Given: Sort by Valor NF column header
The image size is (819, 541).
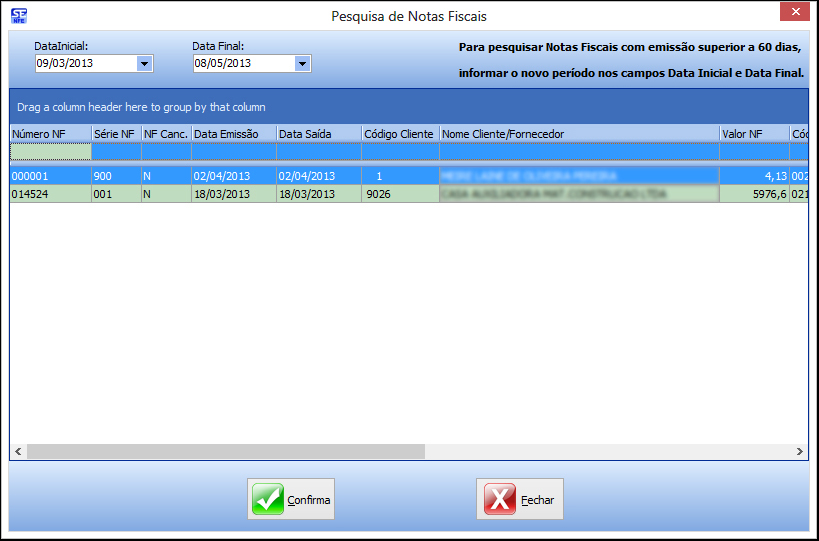Looking at the screenshot, I should (753, 134).
